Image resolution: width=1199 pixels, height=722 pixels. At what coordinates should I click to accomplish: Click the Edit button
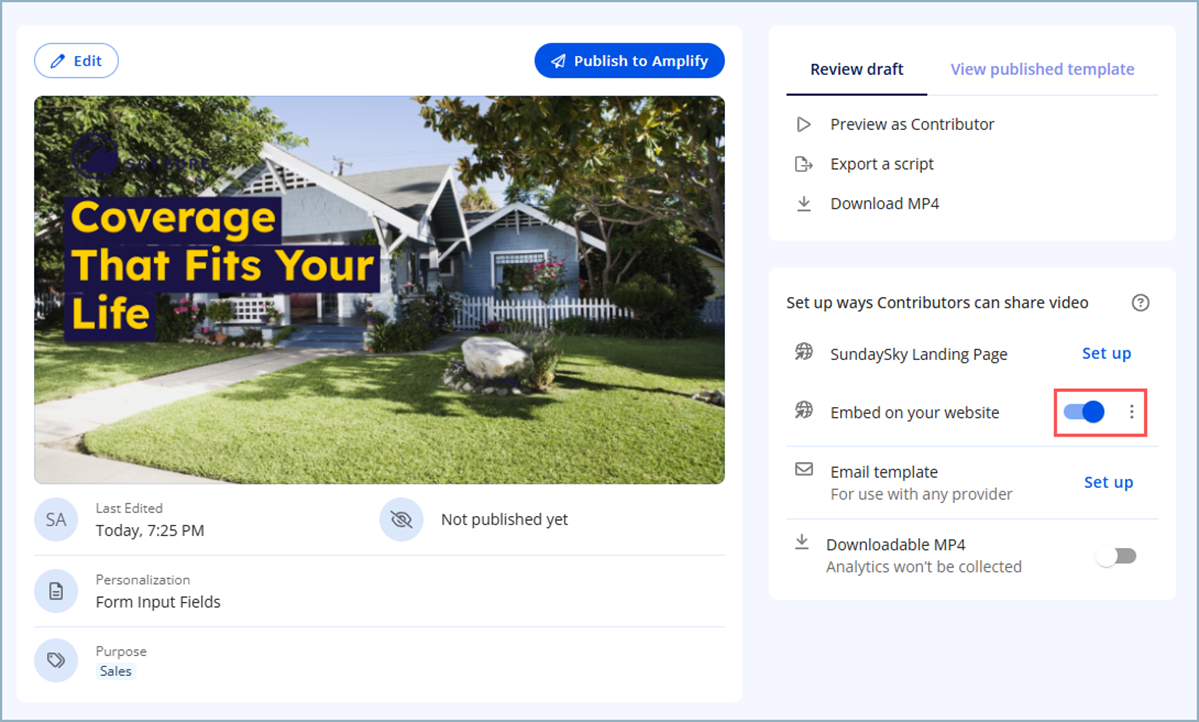coord(76,61)
